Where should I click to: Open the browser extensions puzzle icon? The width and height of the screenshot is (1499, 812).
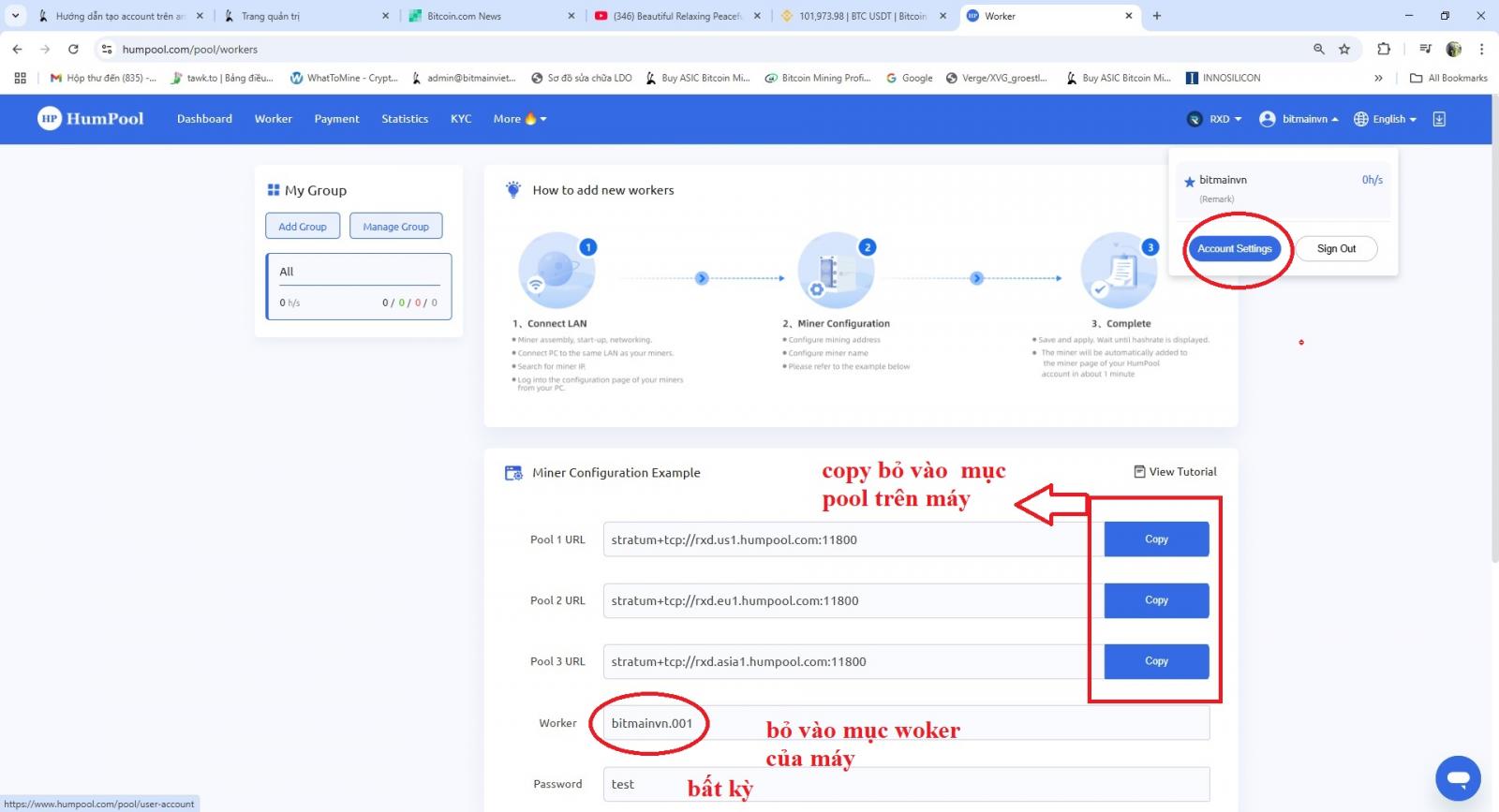click(x=1384, y=49)
